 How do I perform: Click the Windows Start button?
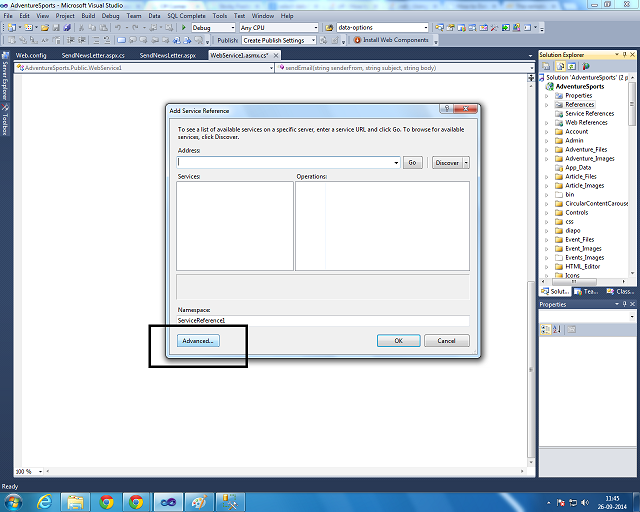[13, 502]
